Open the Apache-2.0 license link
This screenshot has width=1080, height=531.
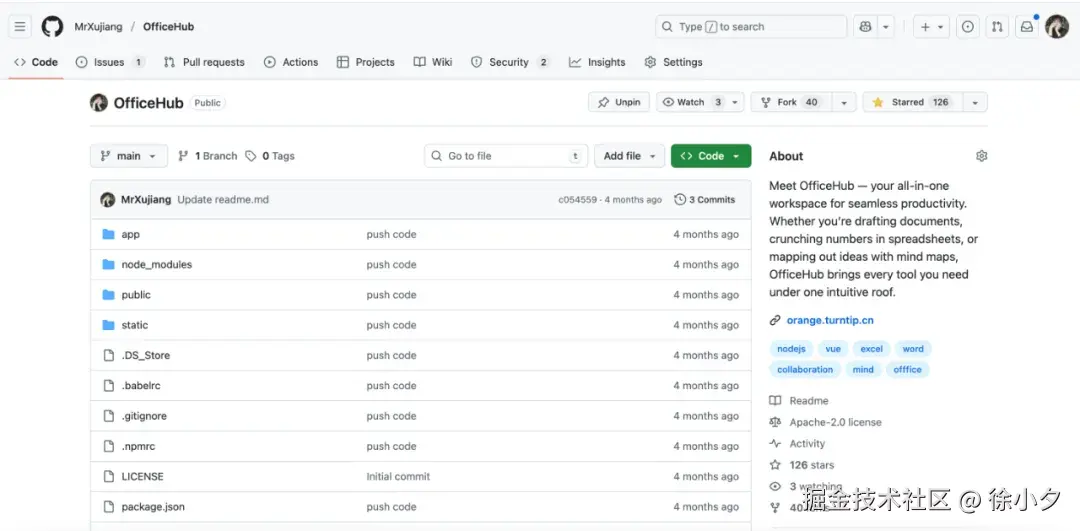pyautogui.click(x=835, y=422)
